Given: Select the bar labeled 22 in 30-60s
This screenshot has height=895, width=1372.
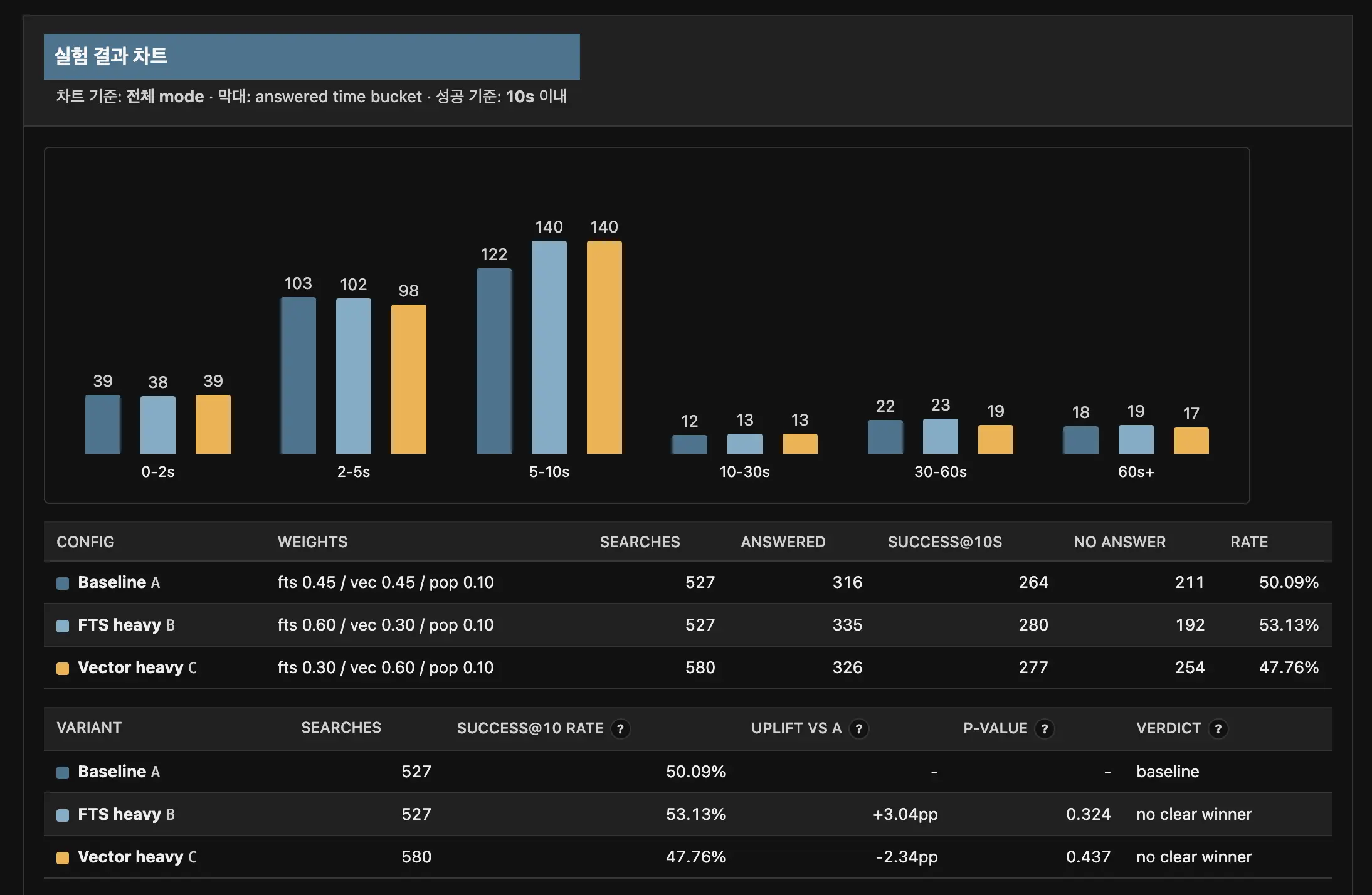Looking at the screenshot, I should (885, 437).
